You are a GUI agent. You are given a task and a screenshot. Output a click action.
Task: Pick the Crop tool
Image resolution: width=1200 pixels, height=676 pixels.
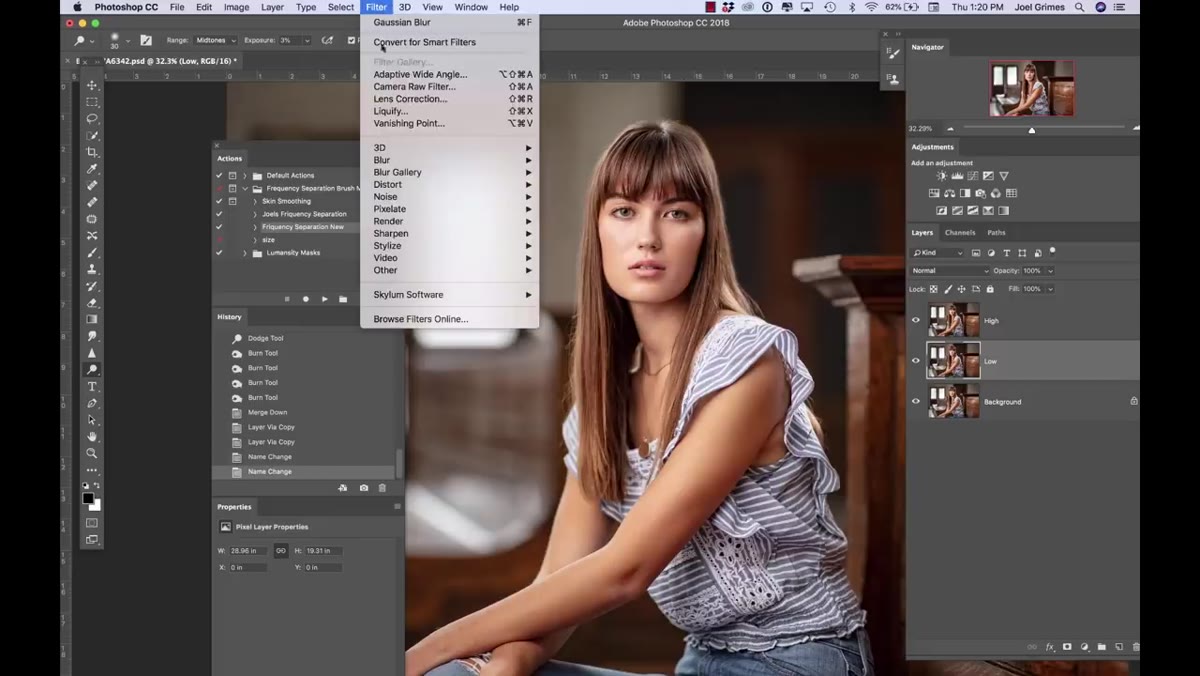click(92, 152)
